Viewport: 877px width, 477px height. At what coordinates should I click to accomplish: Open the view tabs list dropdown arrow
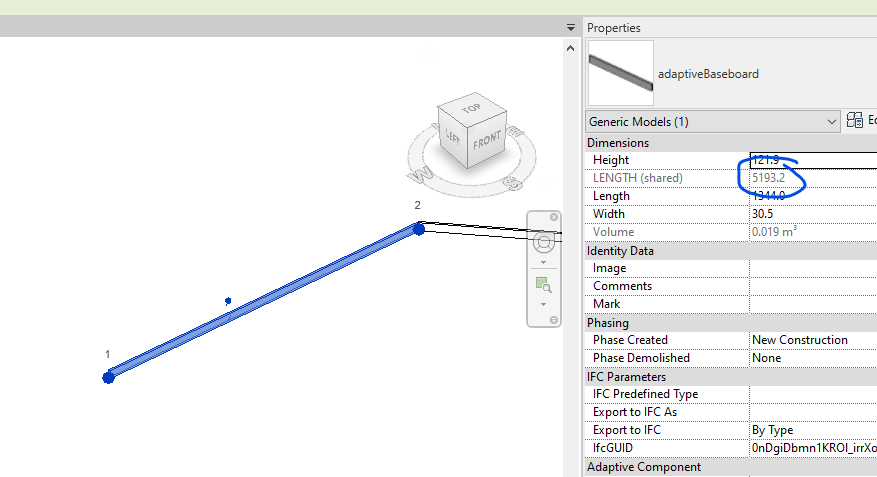click(x=570, y=27)
